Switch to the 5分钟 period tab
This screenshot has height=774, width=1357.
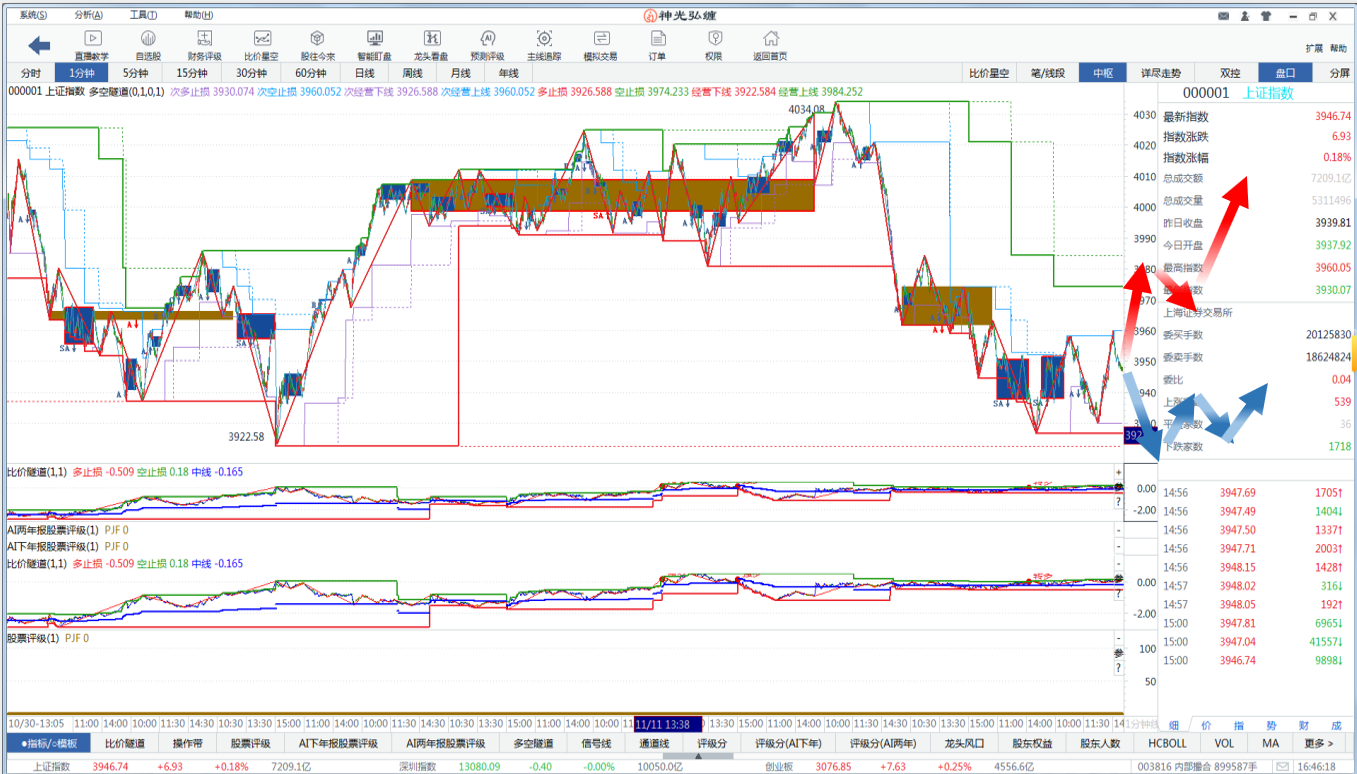136,73
